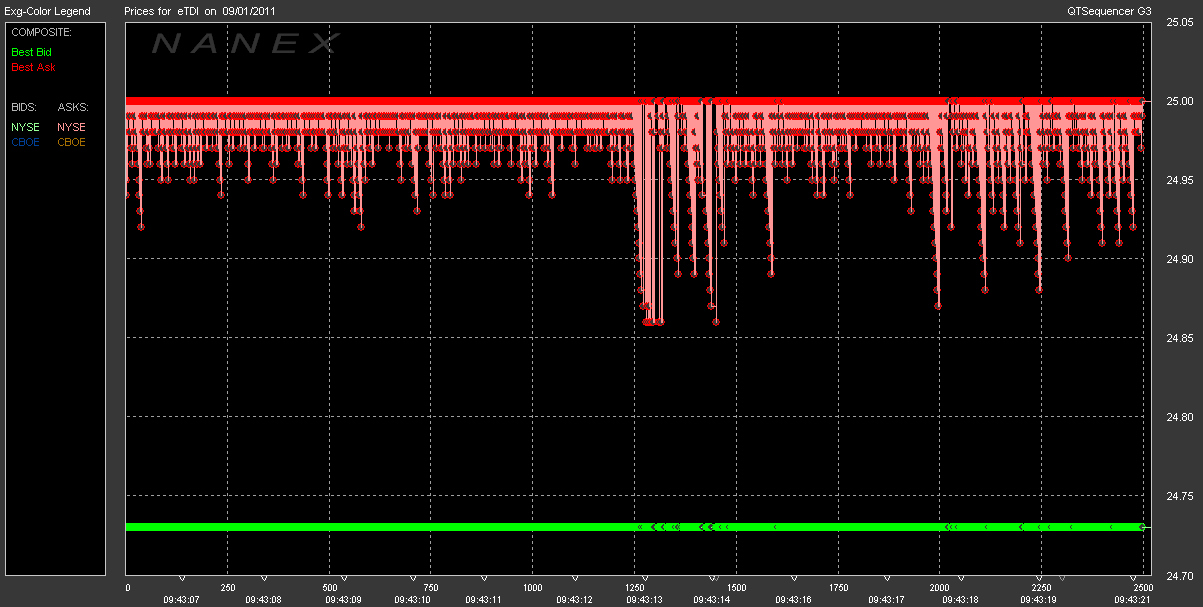
Task: Click the 09:43:07 time marker triangle
Action: click(182, 578)
